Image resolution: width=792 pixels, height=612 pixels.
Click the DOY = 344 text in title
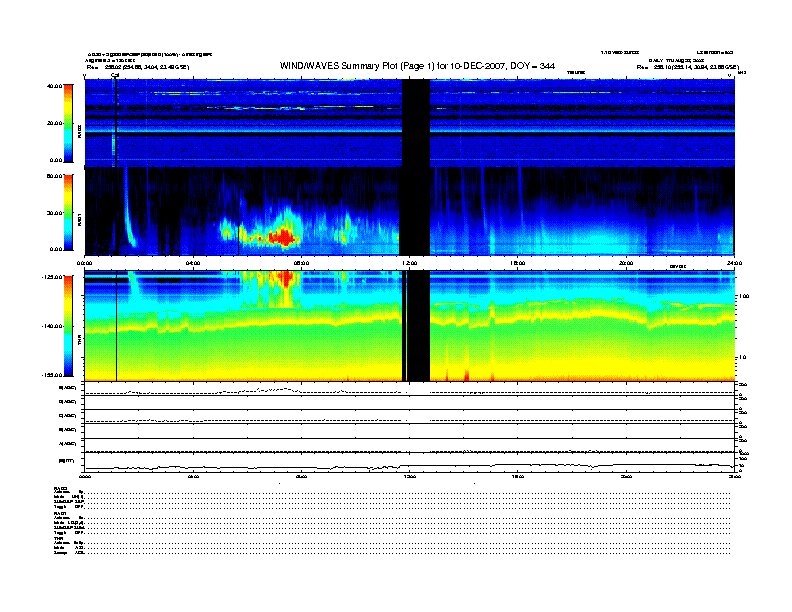point(532,66)
